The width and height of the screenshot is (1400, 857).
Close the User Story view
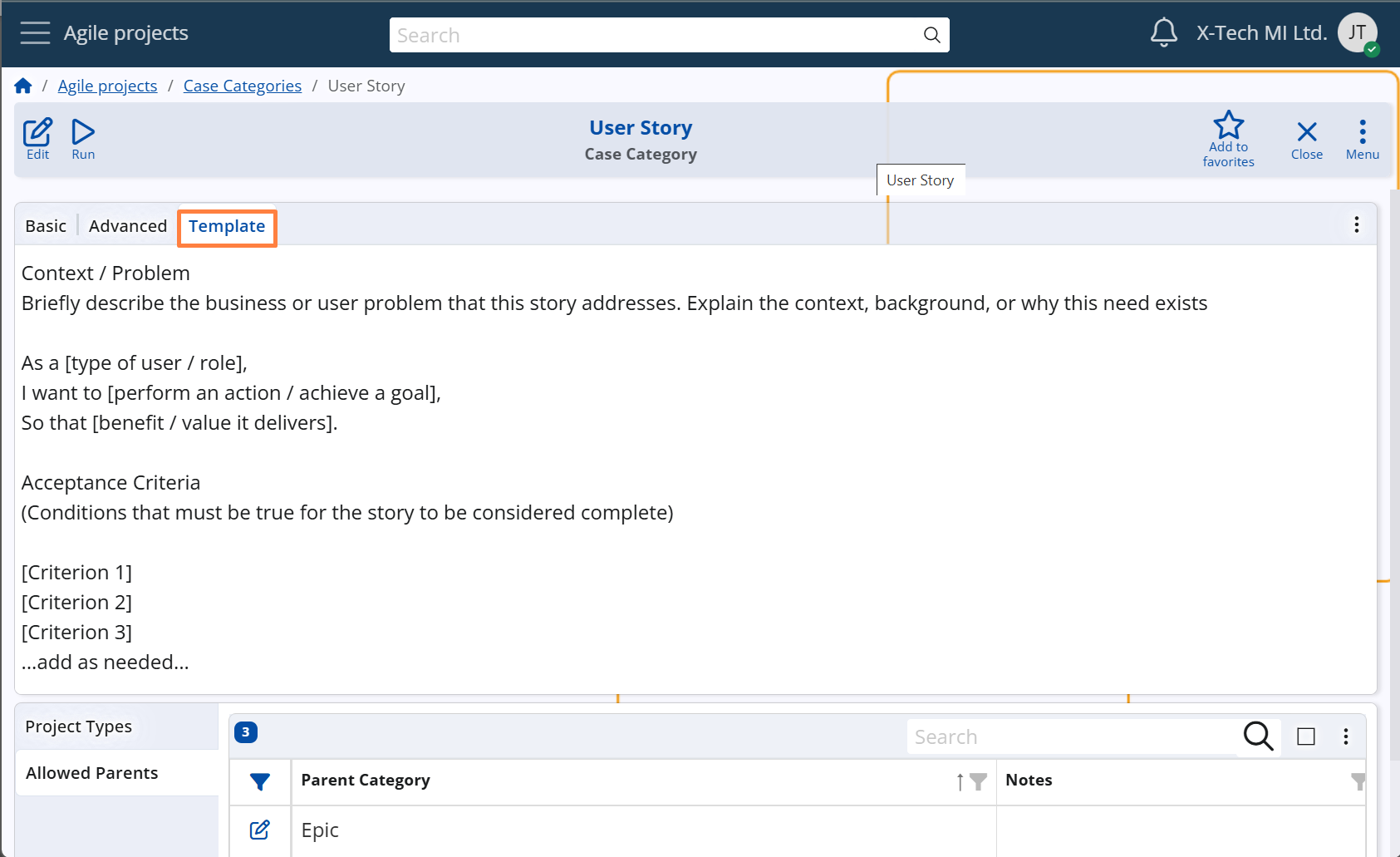coord(1306,139)
